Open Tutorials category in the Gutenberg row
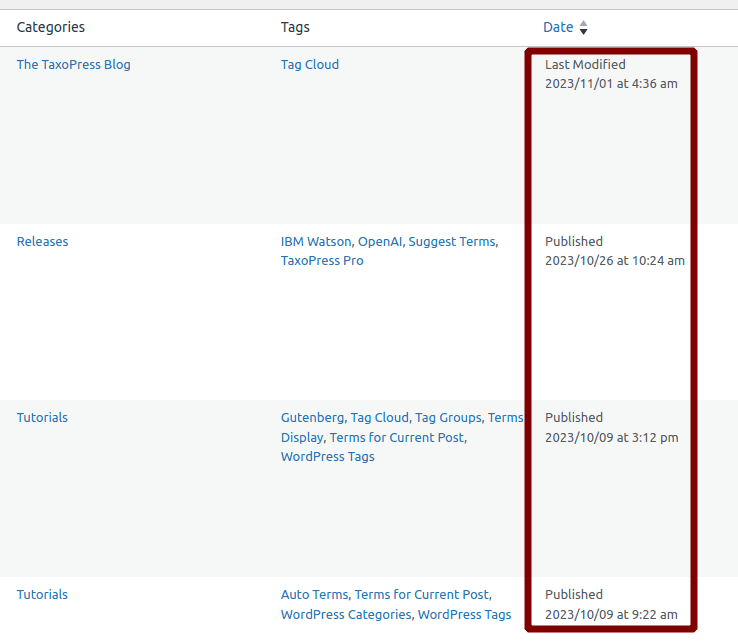738x642 pixels. [x=42, y=417]
